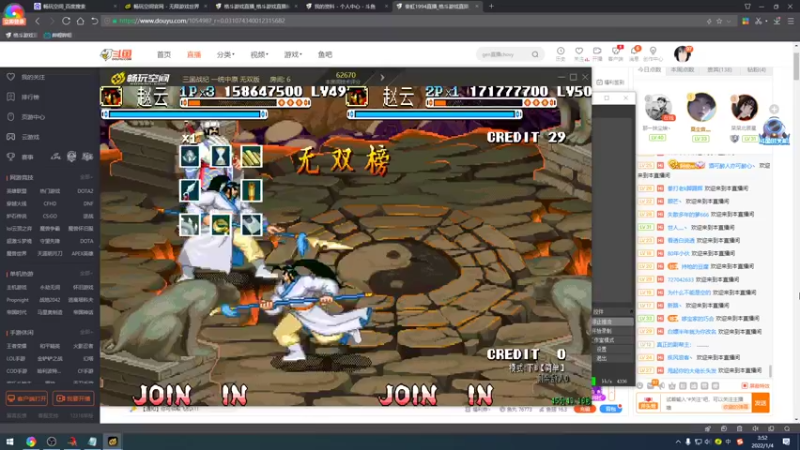The height and width of the screenshot is (450, 800).
Task: Select the 今日 contribution tab
Action: [649, 70]
